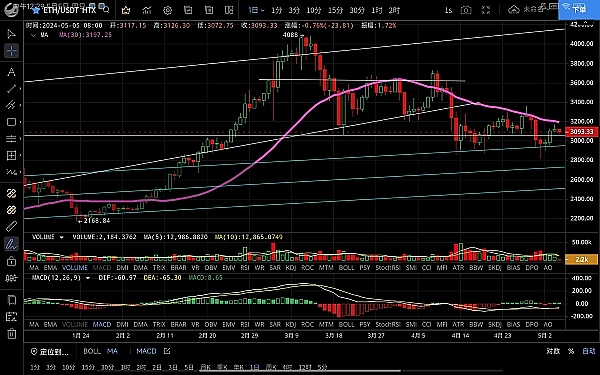The image size is (600, 375).
Task: Open the MACD(12,26,9) dropdown arrow
Action: pos(88,278)
